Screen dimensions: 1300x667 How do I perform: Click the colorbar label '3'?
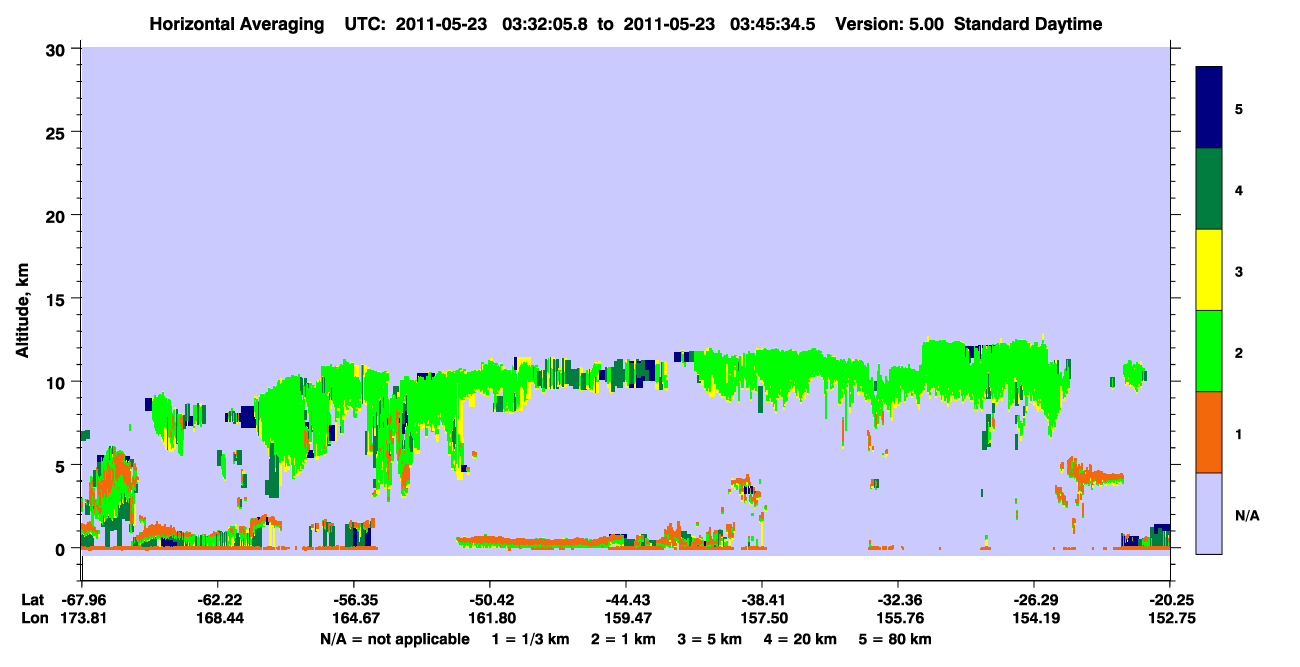click(1239, 271)
